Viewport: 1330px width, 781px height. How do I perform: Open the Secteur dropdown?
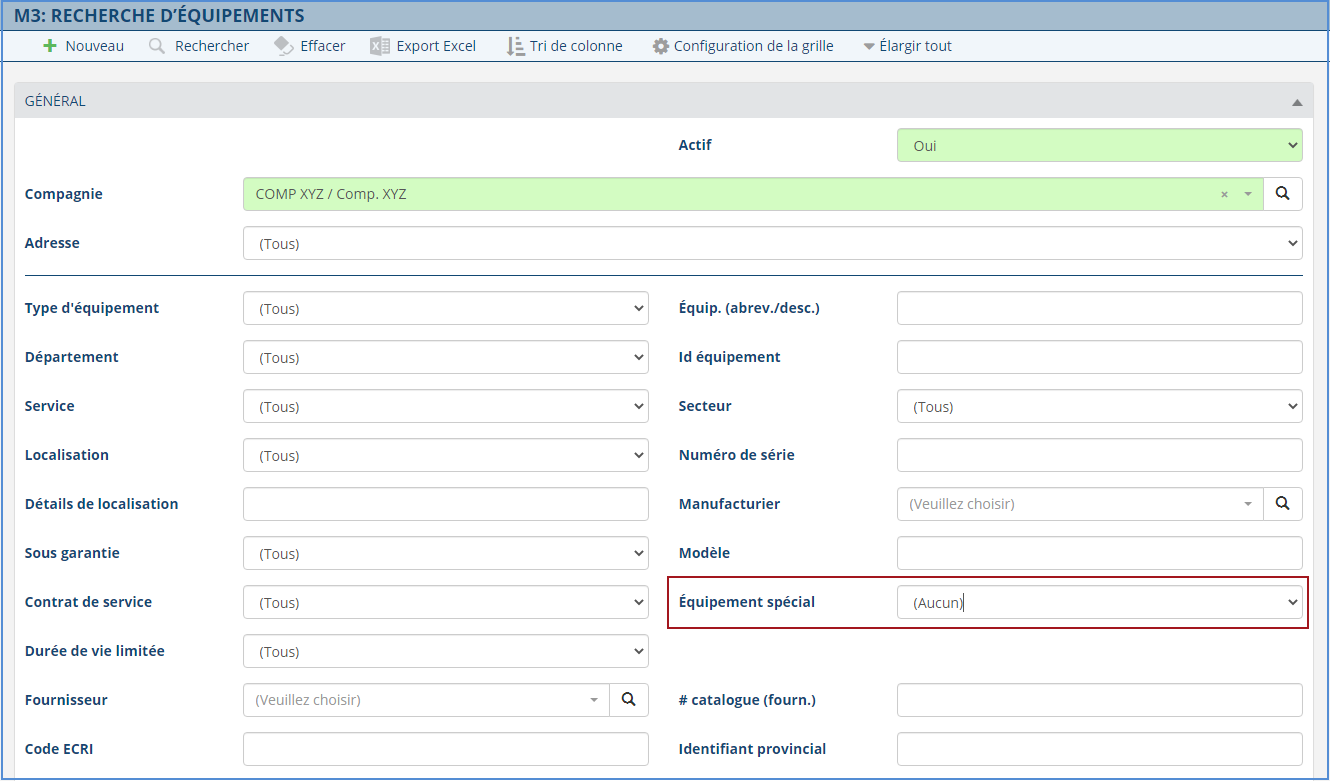point(1100,406)
